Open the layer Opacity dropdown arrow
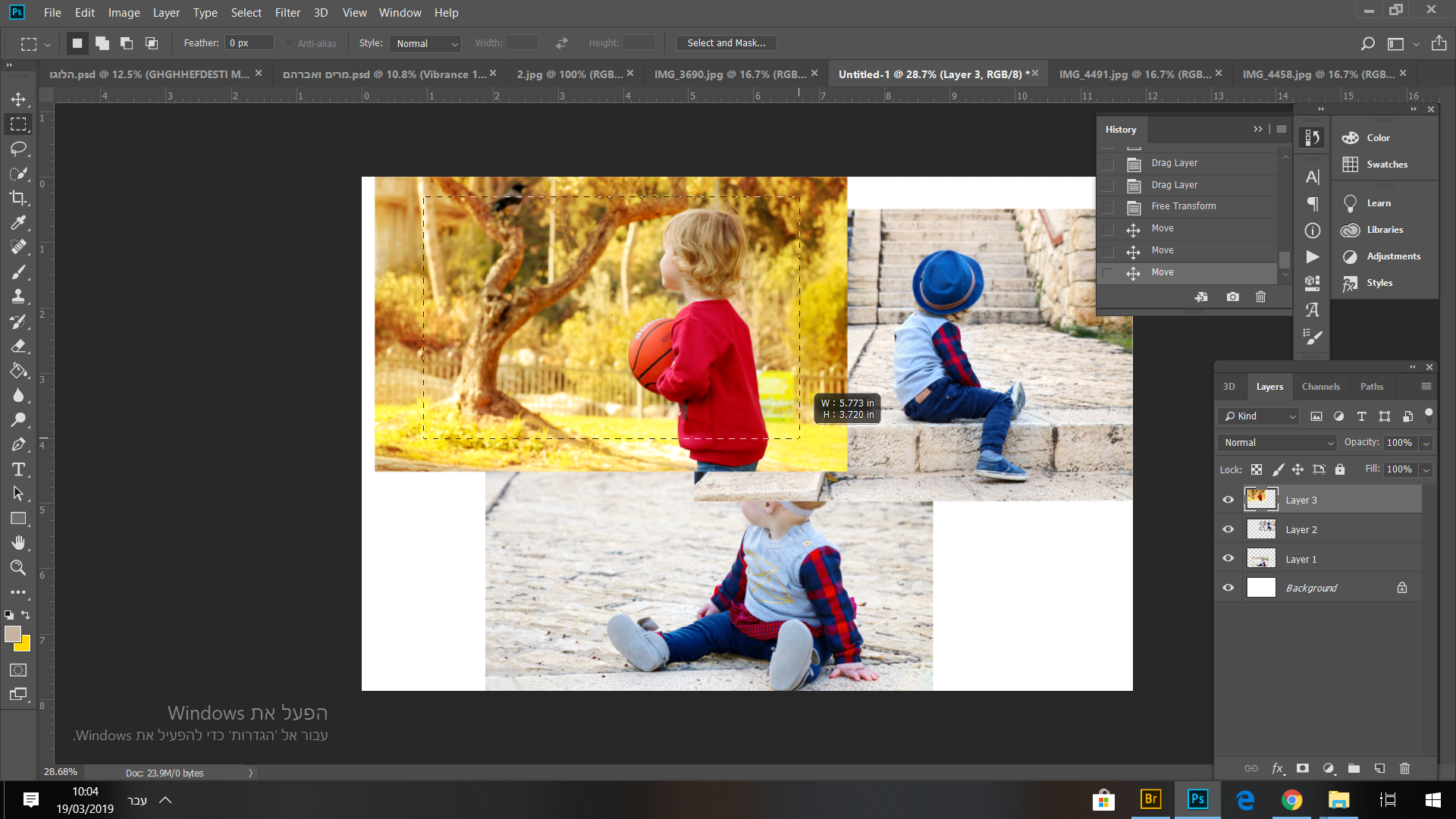 [1426, 443]
